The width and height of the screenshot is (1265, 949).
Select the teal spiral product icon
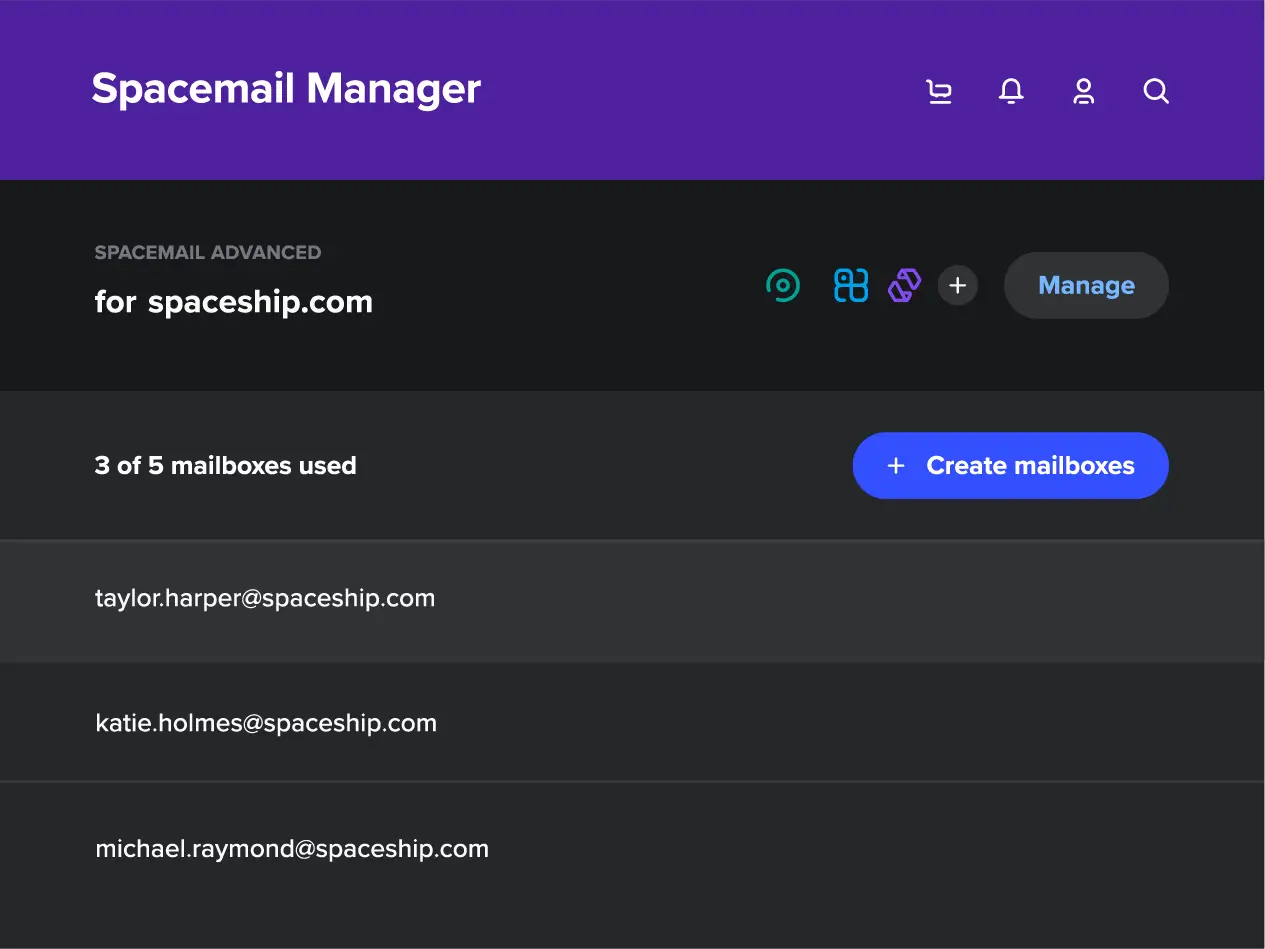pos(783,285)
